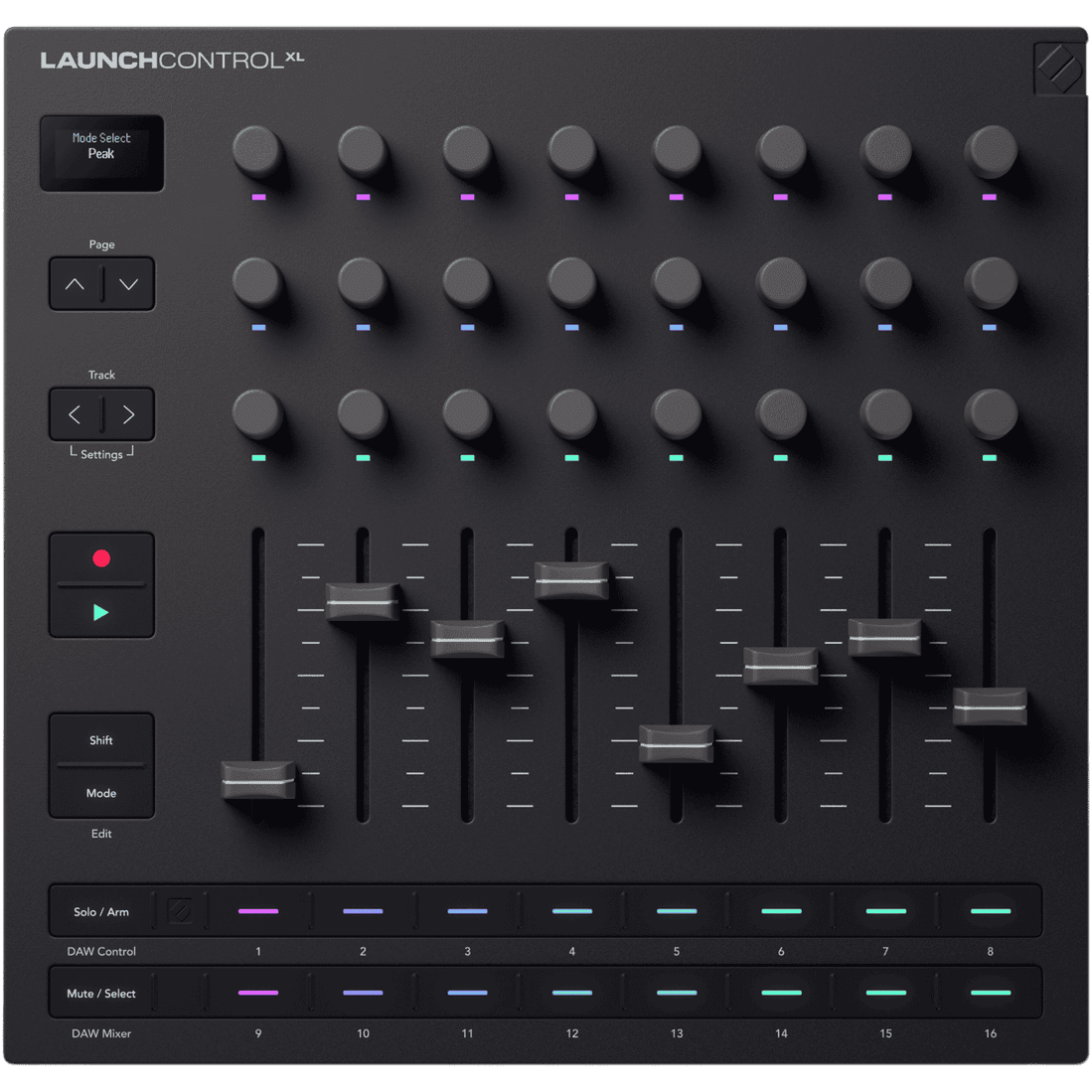Screen dimensions: 1092x1092
Task: Toggle Mute/Select button 11
Action: [x=467, y=993]
